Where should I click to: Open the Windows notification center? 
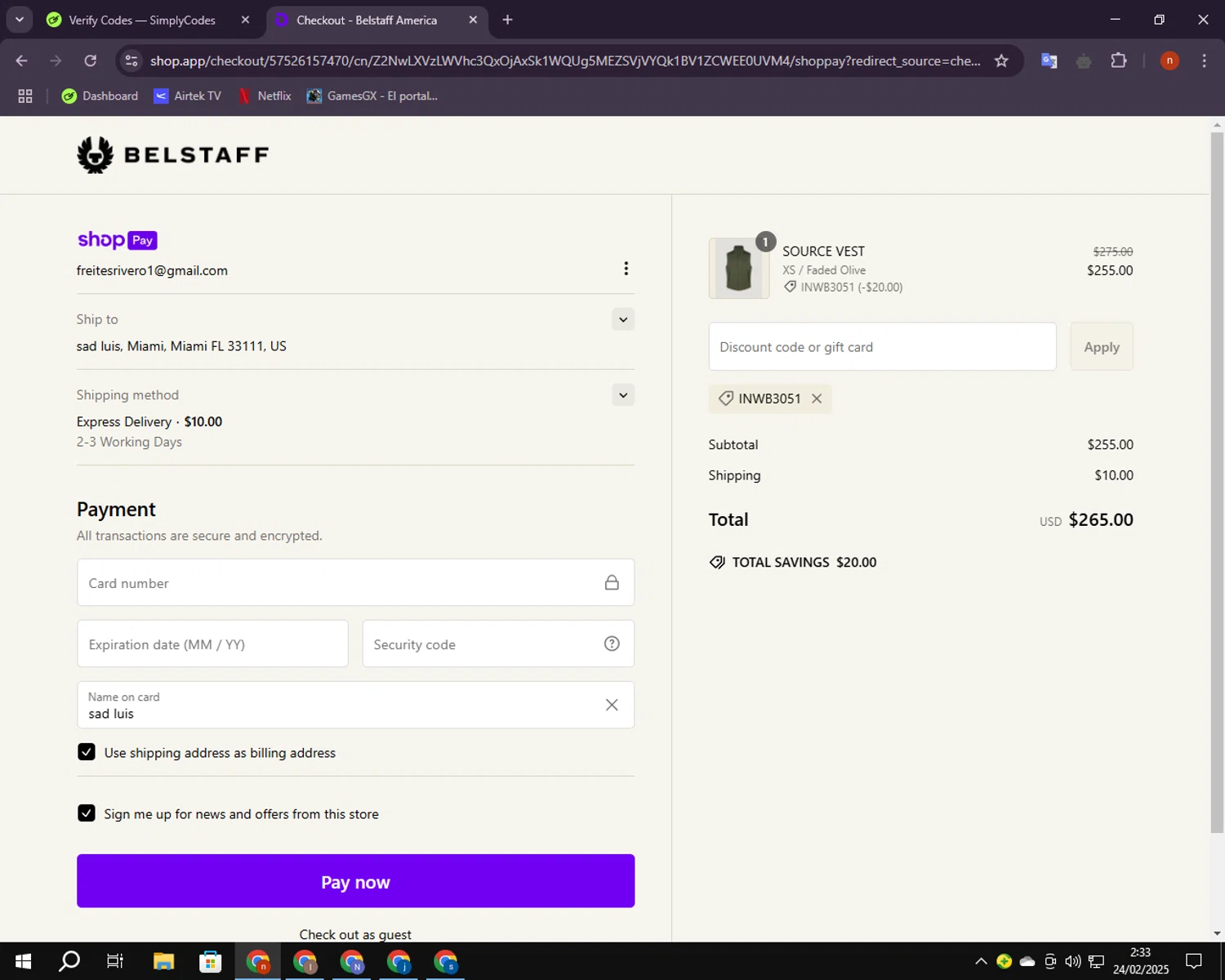pyautogui.click(x=1194, y=961)
